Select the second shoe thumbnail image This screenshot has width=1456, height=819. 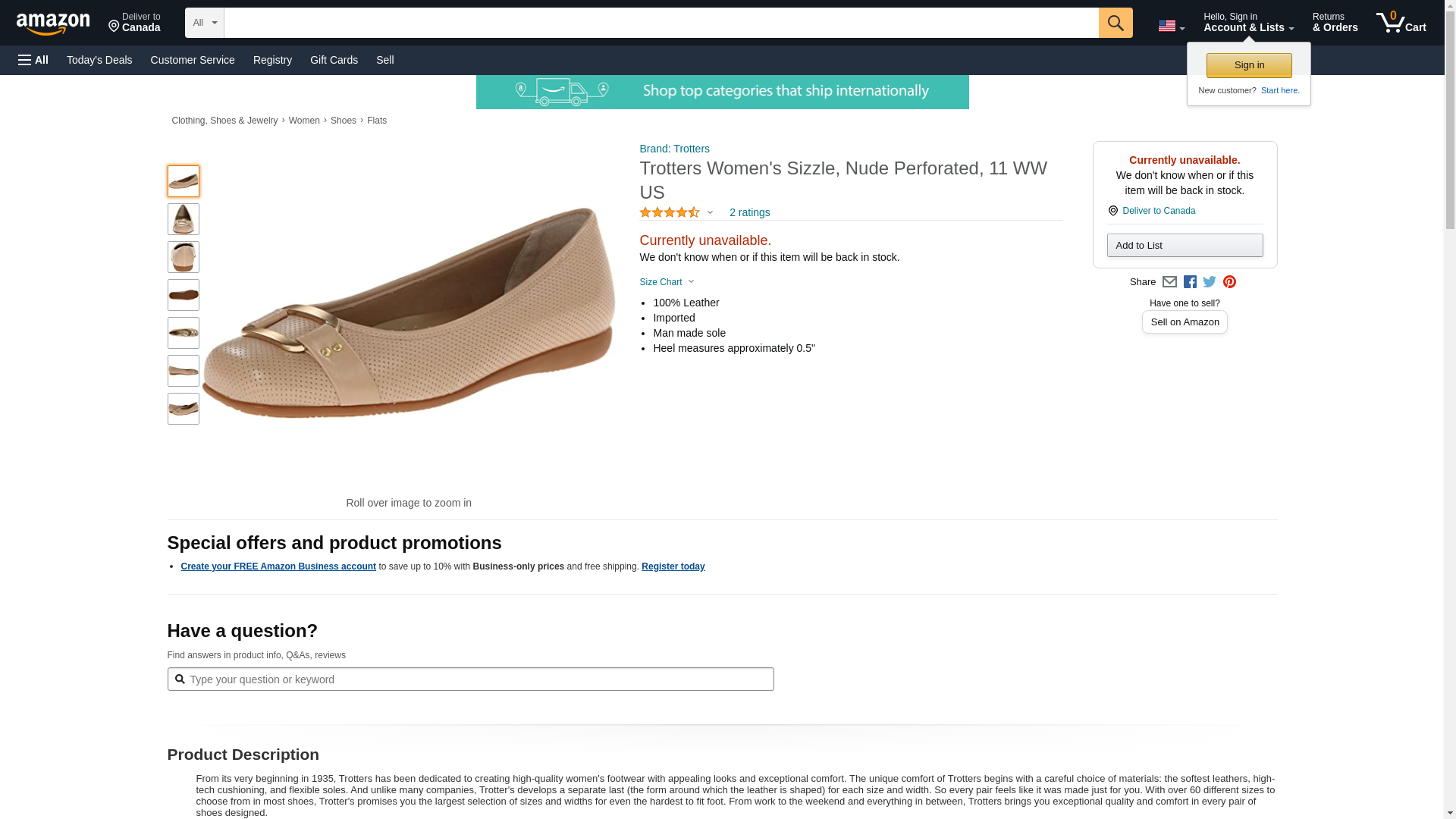[x=183, y=219]
